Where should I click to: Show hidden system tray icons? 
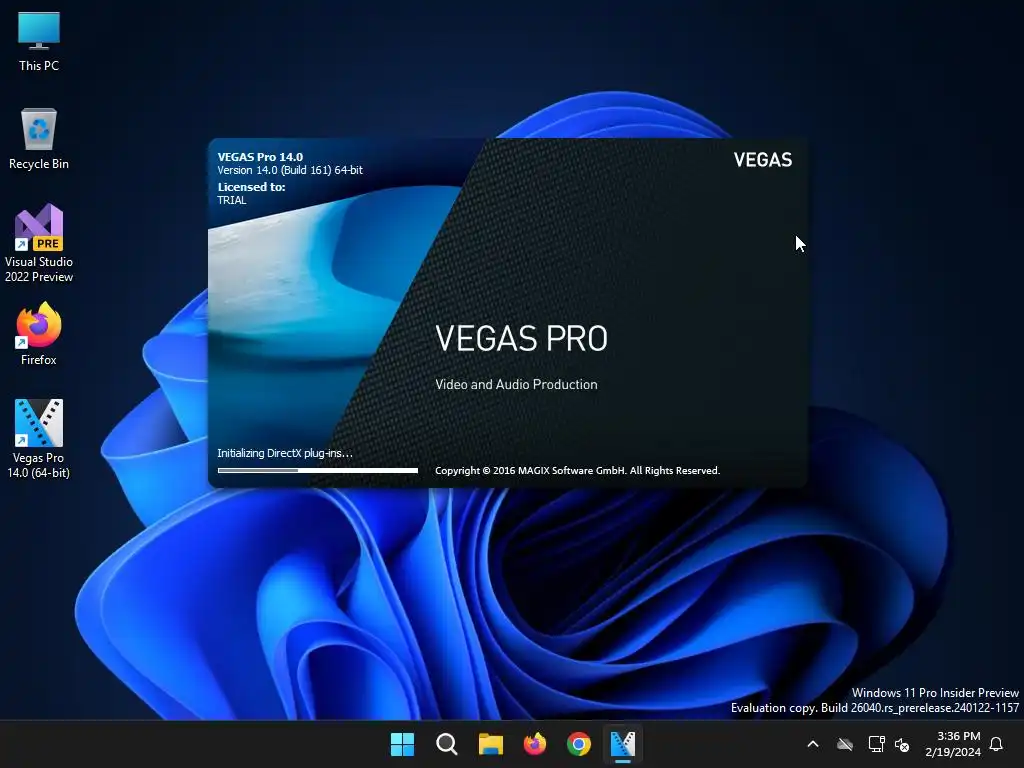click(813, 744)
